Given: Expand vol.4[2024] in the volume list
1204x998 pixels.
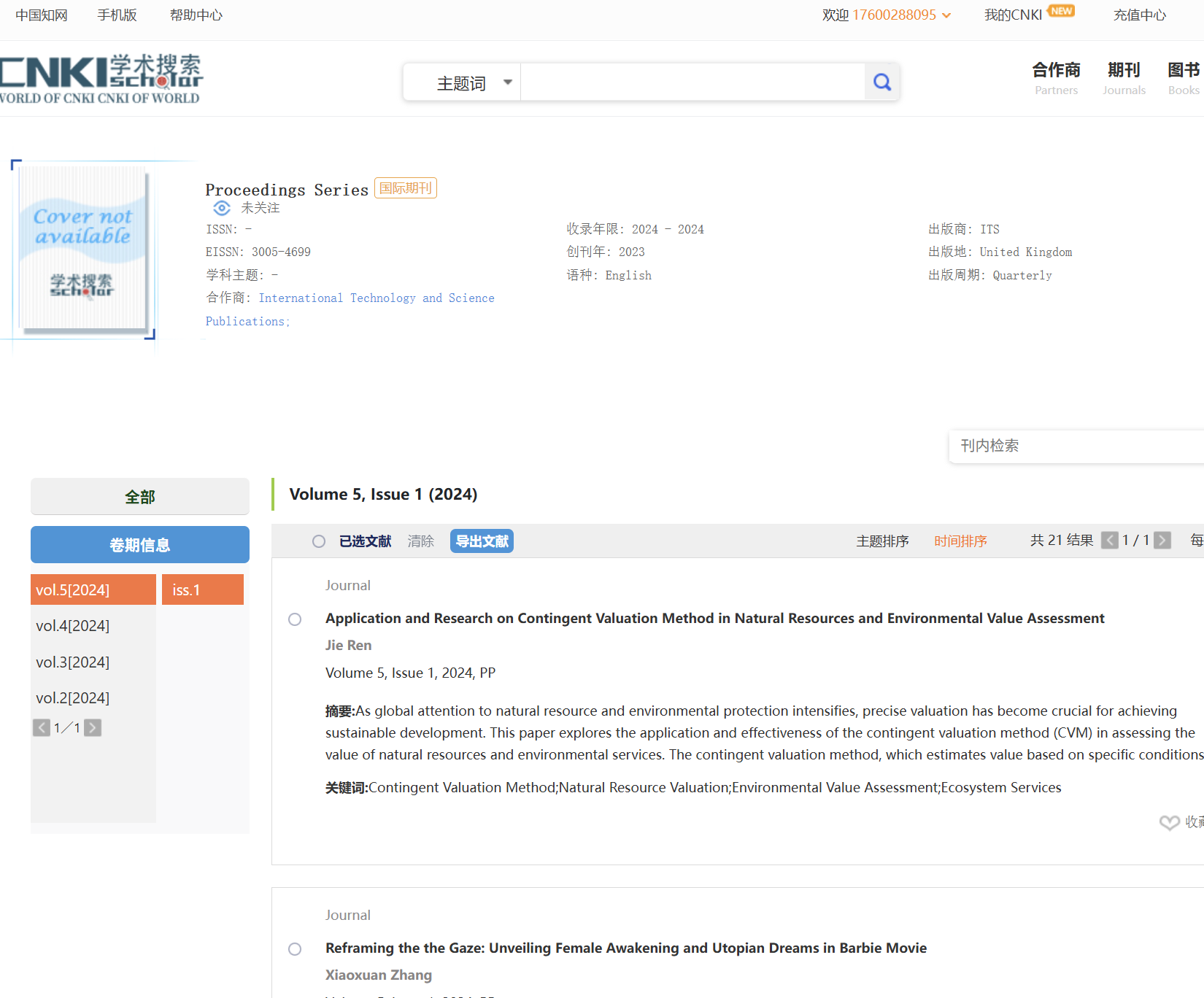Looking at the screenshot, I should 73,626.
